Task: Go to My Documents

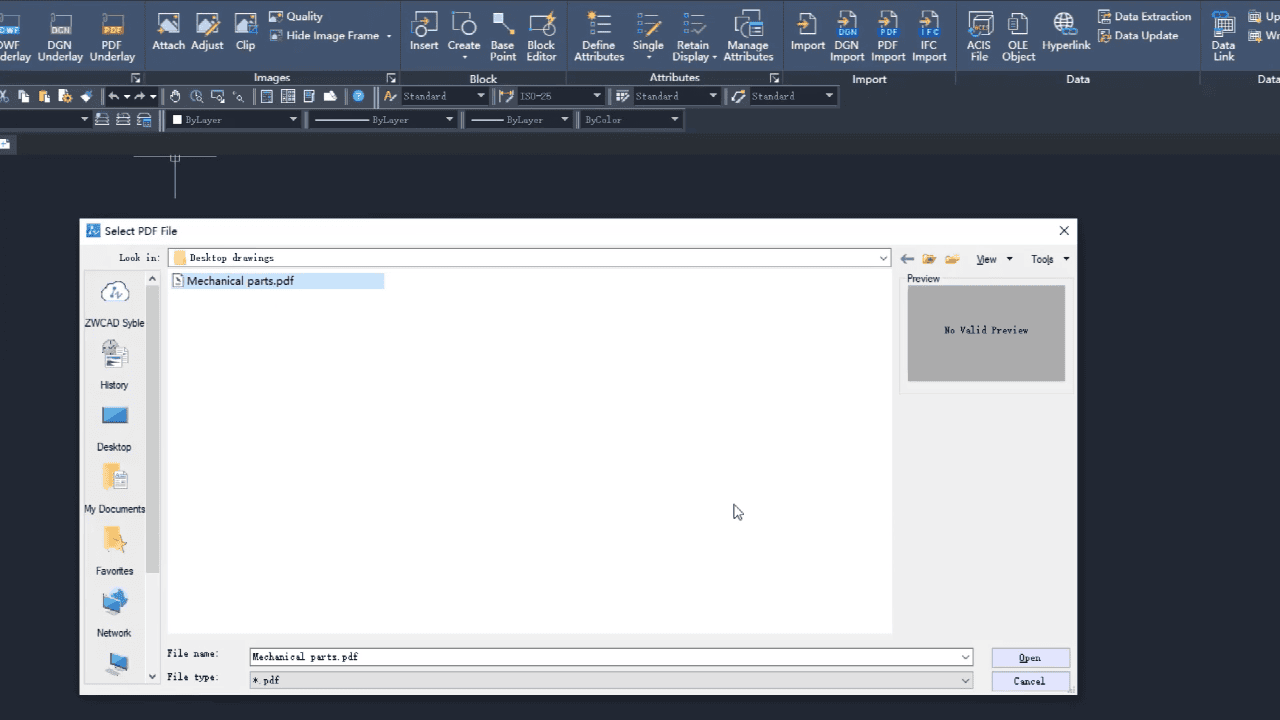Action: [x=114, y=490]
